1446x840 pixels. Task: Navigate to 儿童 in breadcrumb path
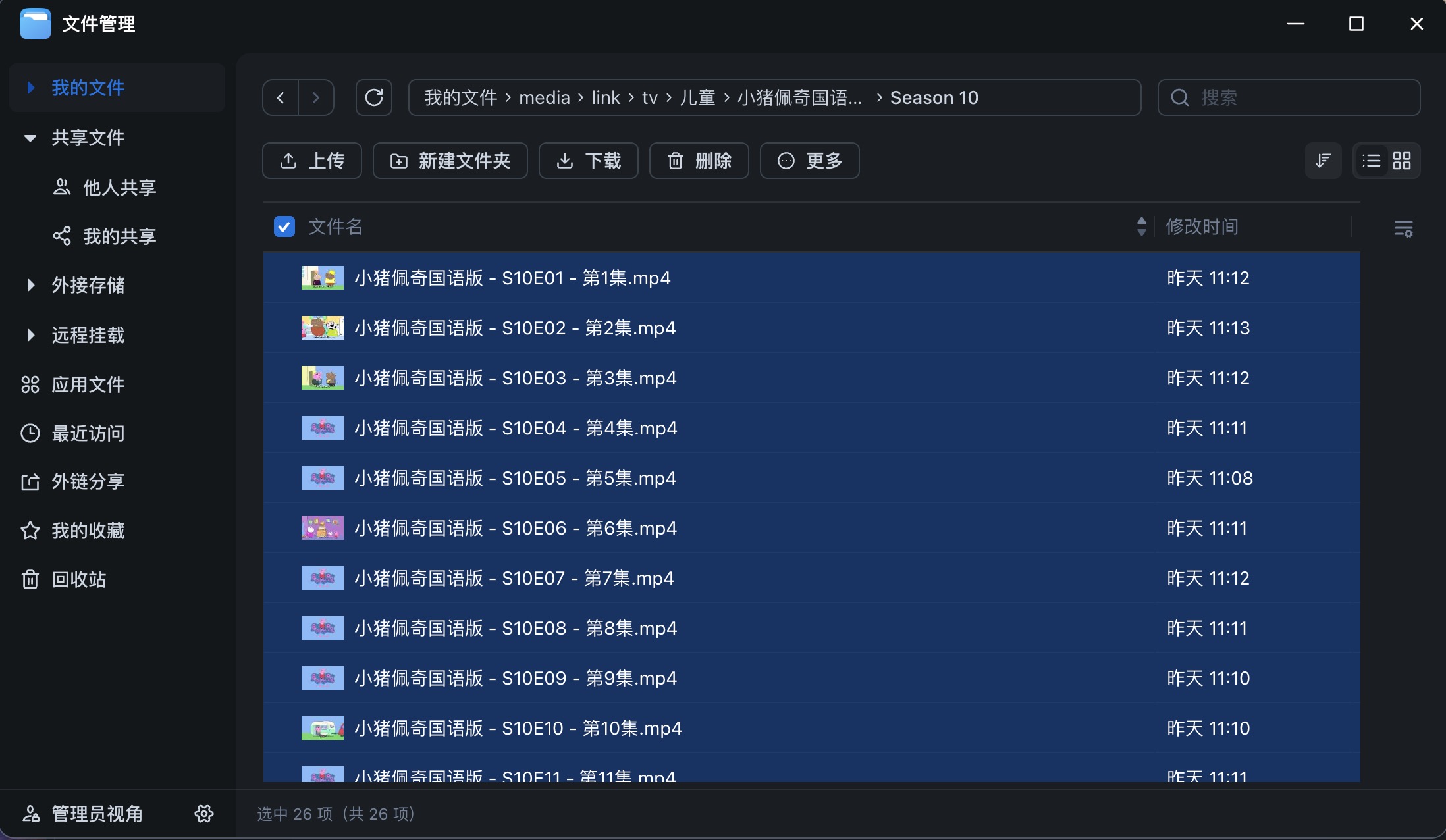(697, 97)
